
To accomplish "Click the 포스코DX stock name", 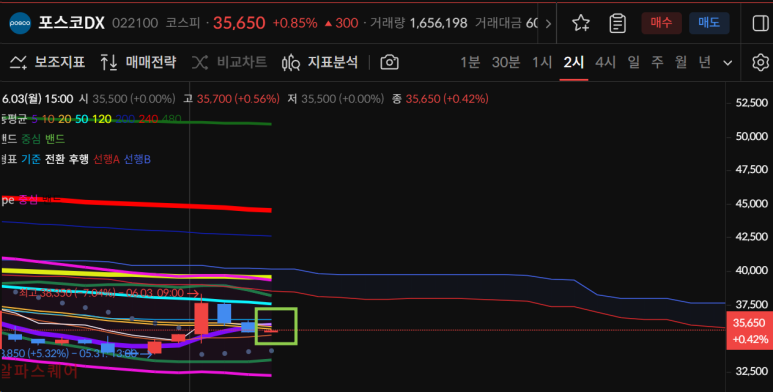I will (71, 23).
